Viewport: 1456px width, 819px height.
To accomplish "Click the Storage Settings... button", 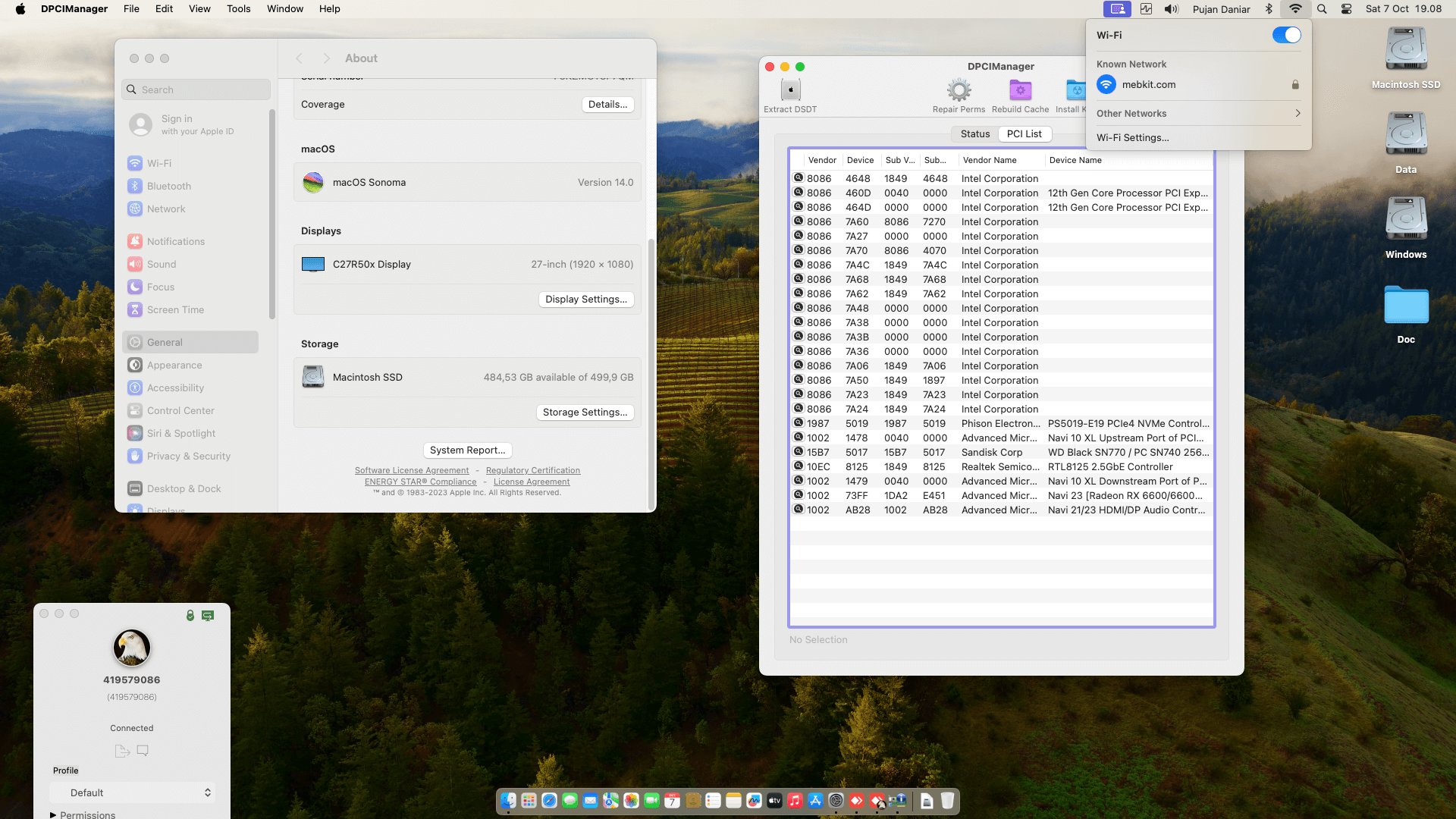I will [585, 412].
